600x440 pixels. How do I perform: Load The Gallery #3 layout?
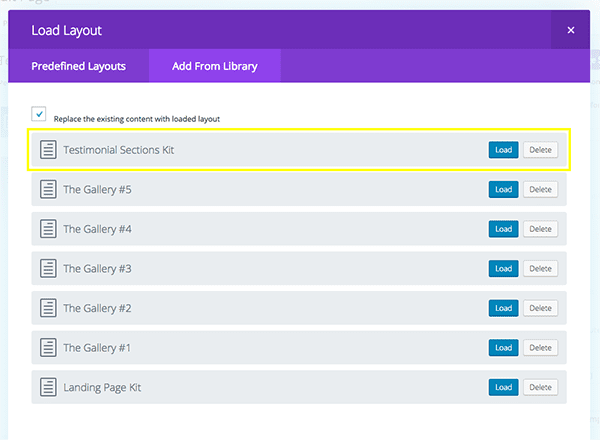503,268
